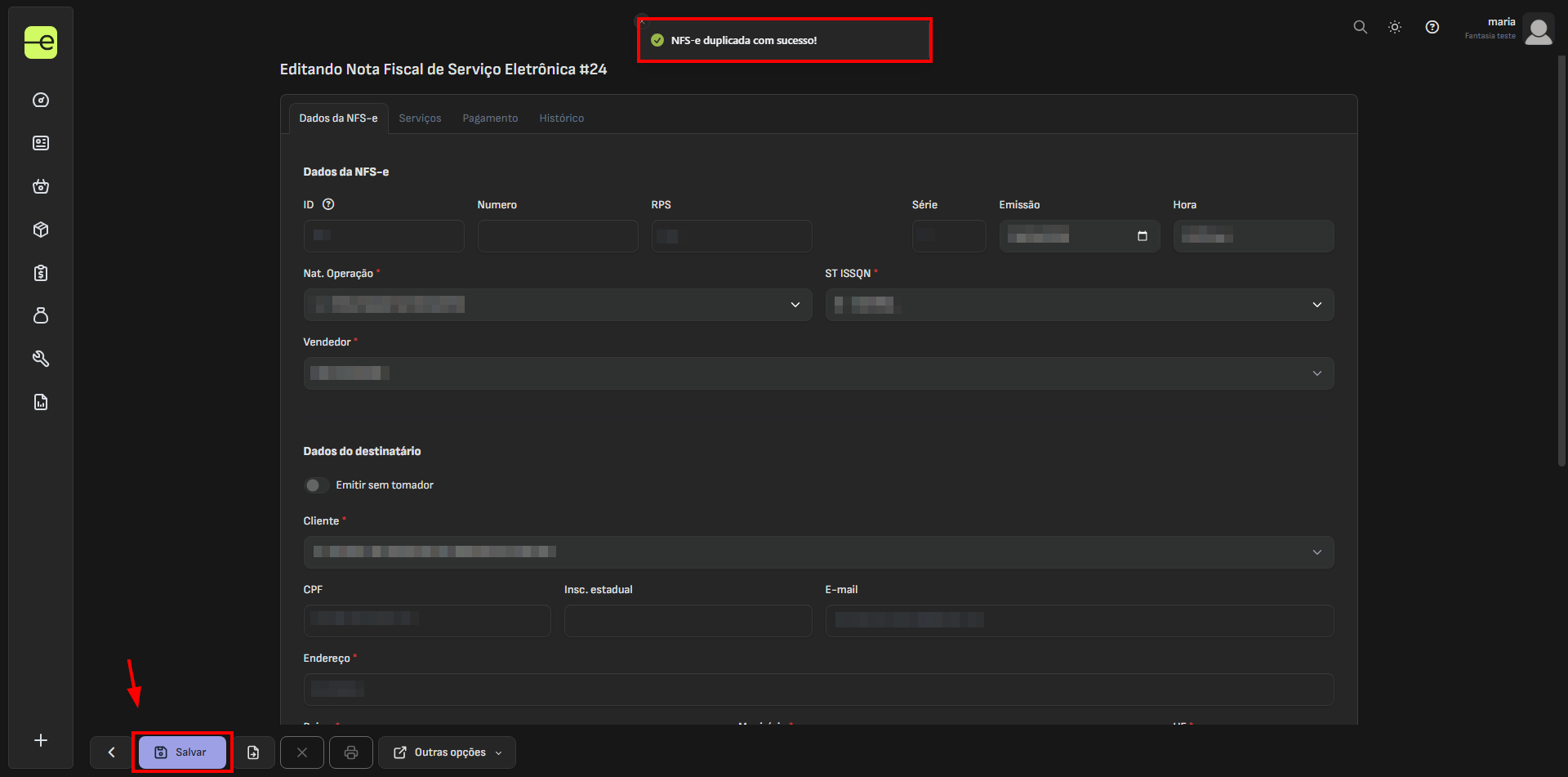Screen dimensions: 1568x777
Task: Click the Insc. estadual input field
Action: click(688, 621)
